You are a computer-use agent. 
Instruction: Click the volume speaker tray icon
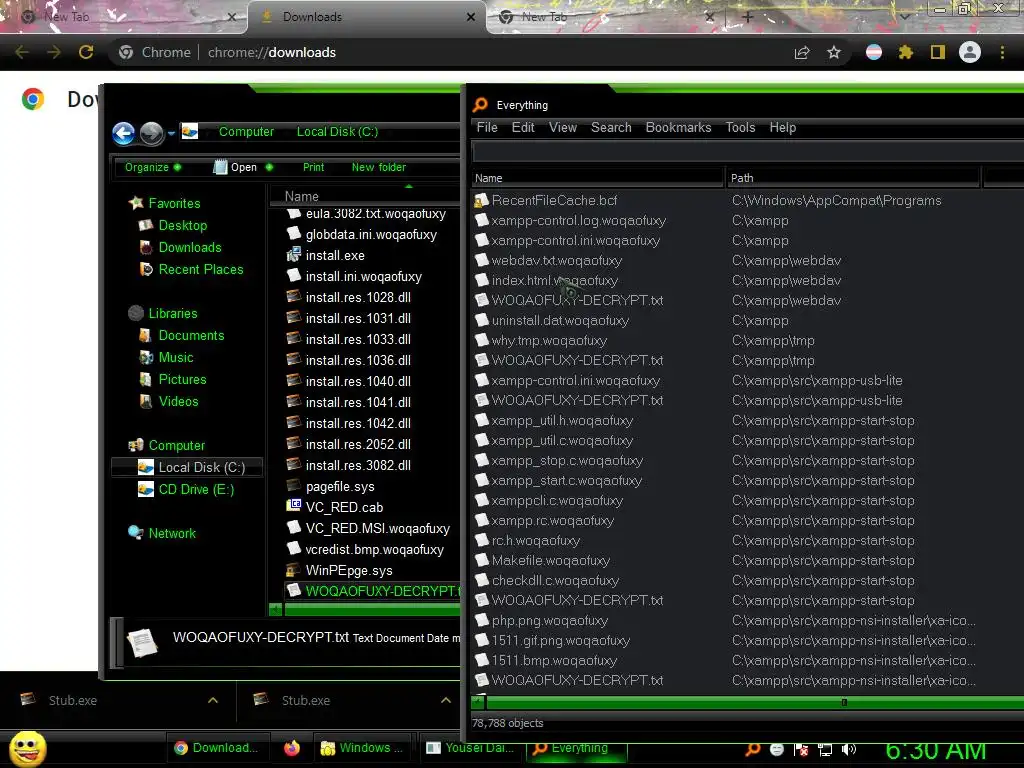click(849, 749)
